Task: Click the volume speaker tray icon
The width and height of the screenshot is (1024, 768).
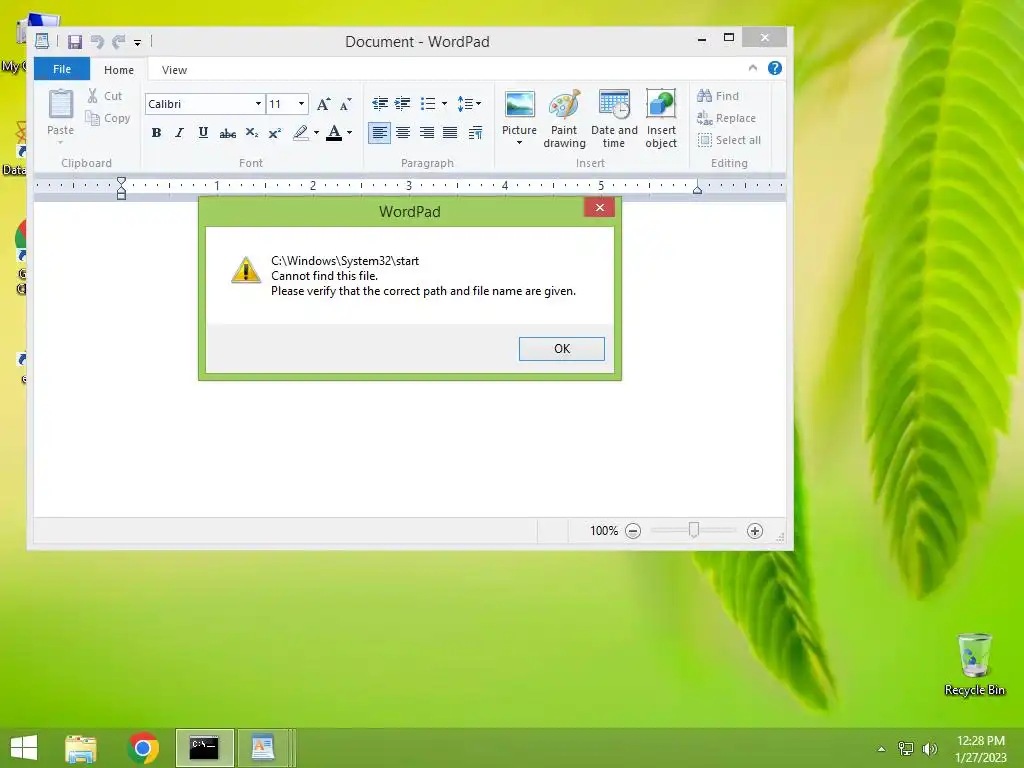Action: [x=929, y=749]
